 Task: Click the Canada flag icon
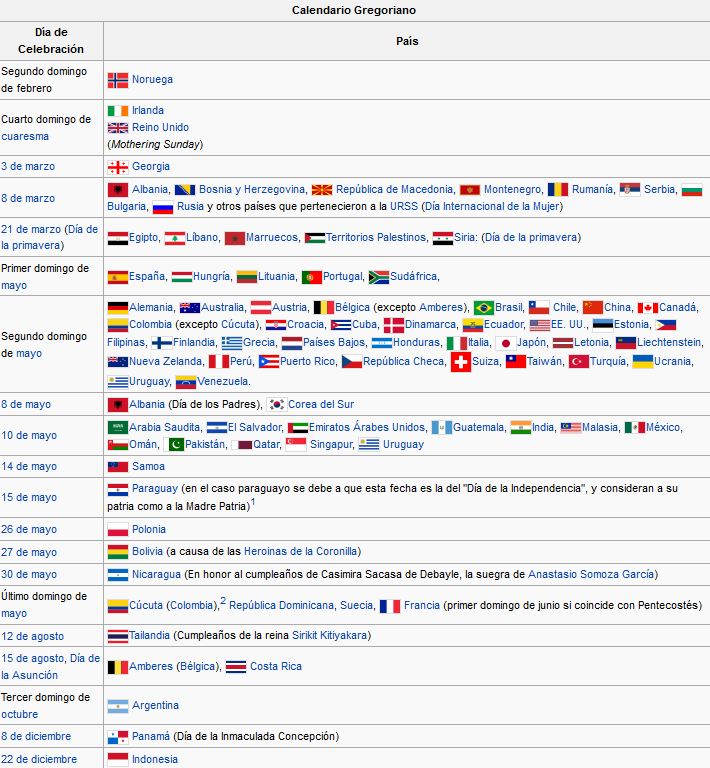pos(647,308)
